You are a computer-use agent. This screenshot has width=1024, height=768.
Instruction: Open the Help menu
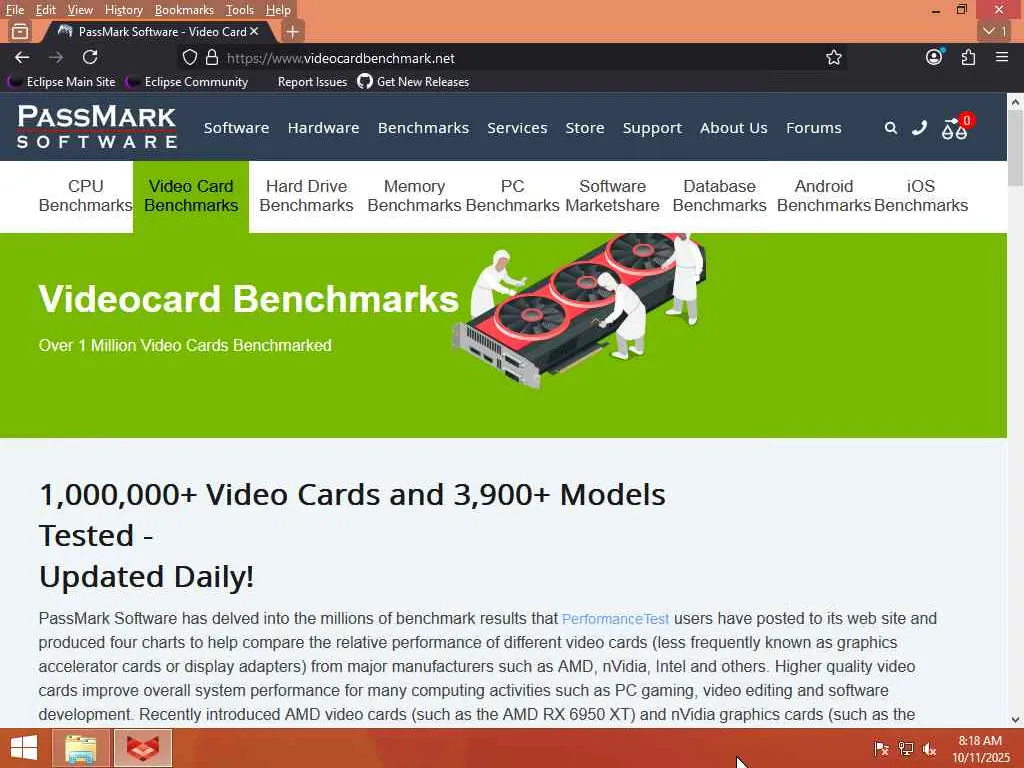(x=278, y=10)
